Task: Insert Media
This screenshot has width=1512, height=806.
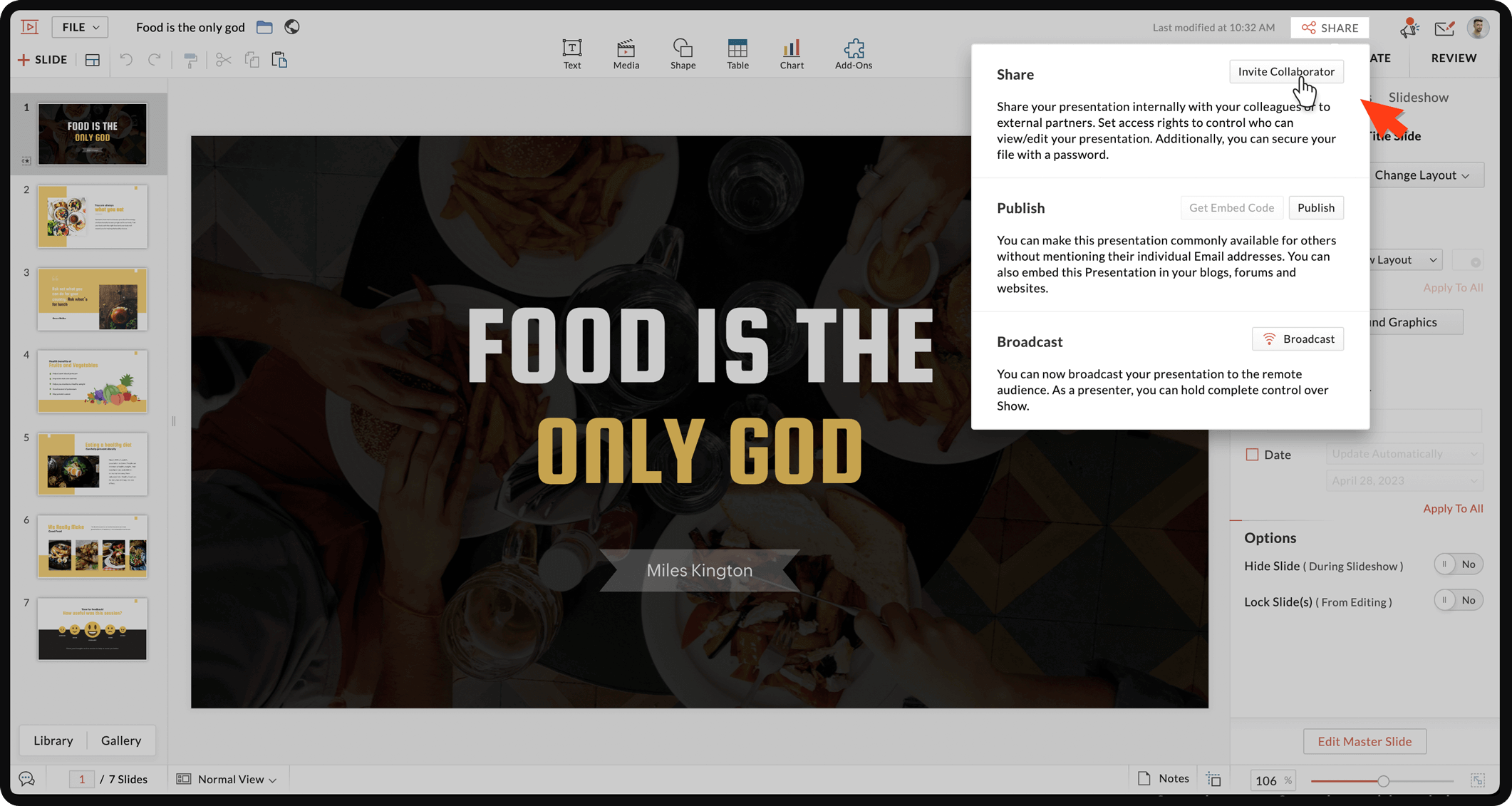Action: pos(626,54)
